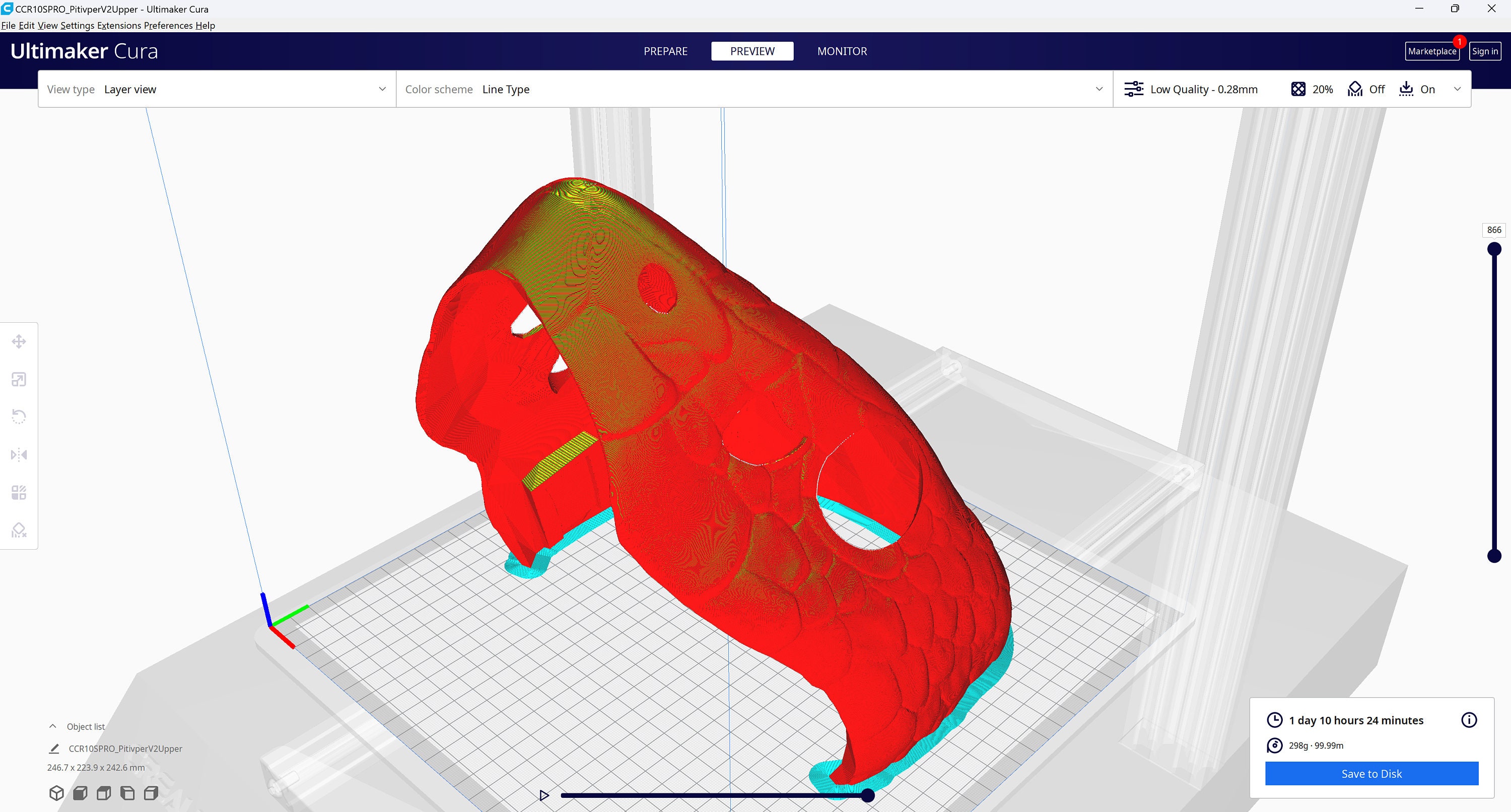1511x812 pixels.
Task: Click the 20% infill density setting
Action: click(1312, 89)
